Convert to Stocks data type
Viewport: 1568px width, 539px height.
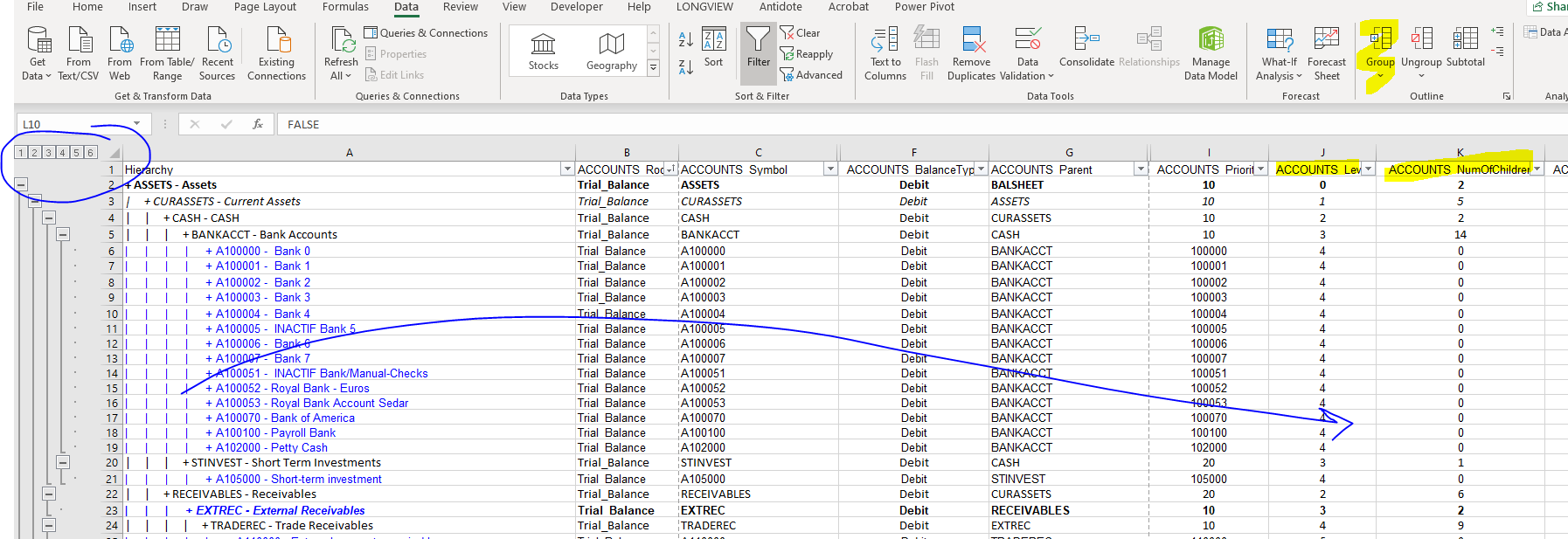coord(543,52)
